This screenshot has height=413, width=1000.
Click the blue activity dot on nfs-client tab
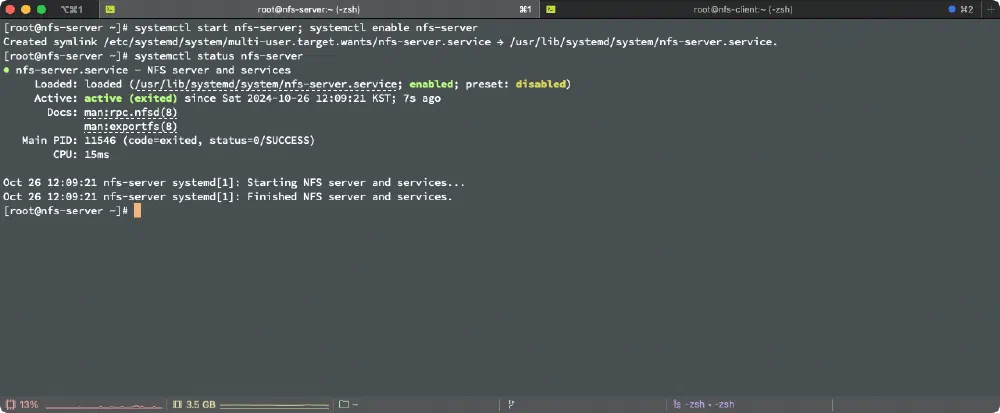click(x=951, y=9)
